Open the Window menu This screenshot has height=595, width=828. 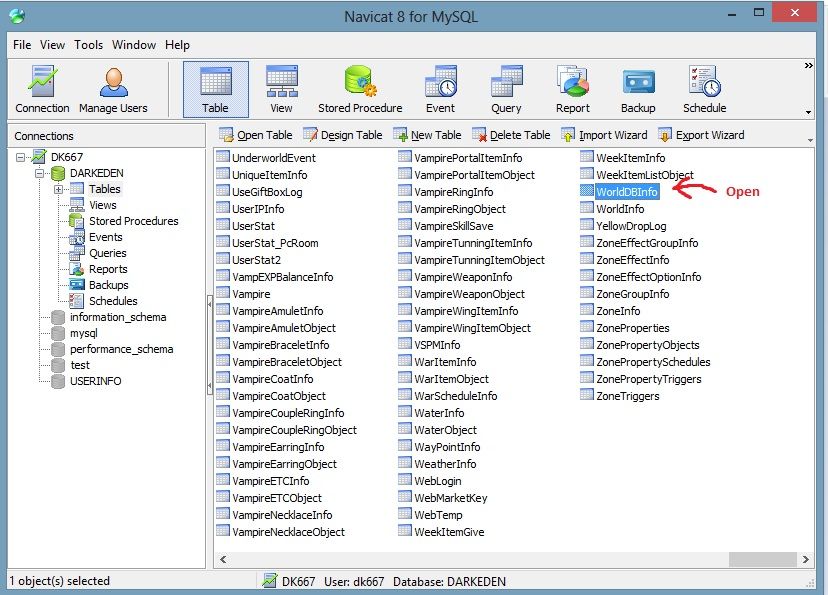click(134, 45)
